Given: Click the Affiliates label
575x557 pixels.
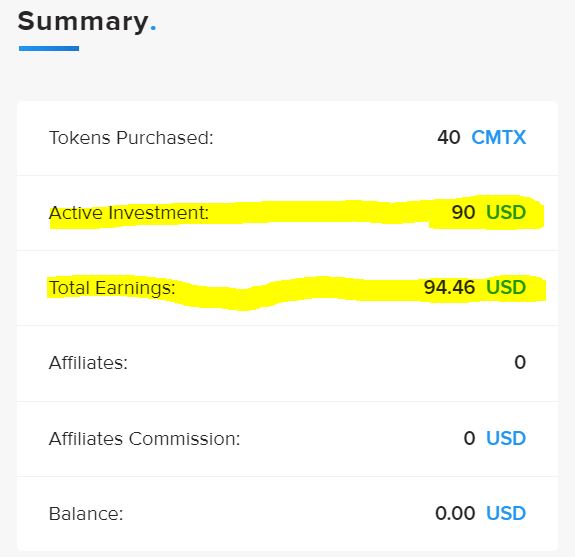Looking at the screenshot, I should pyautogui.click(x=88, y=363).
